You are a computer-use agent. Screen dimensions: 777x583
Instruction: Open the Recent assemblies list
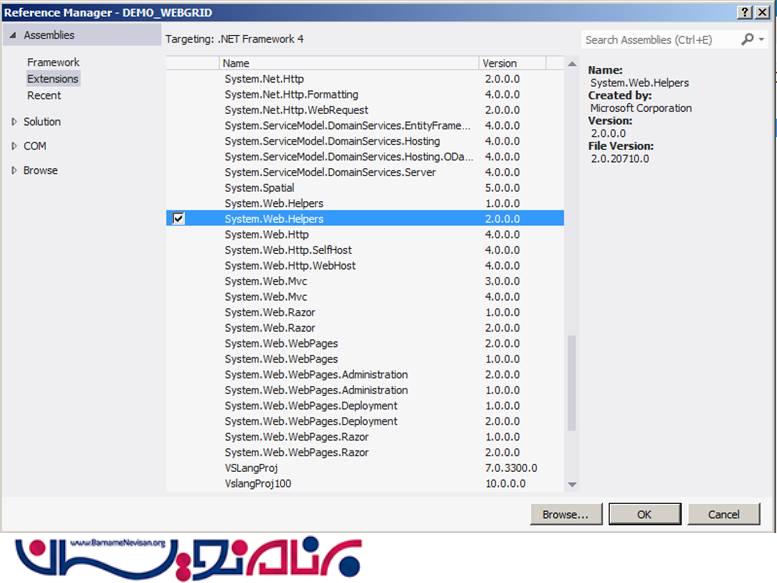point(44,96)
